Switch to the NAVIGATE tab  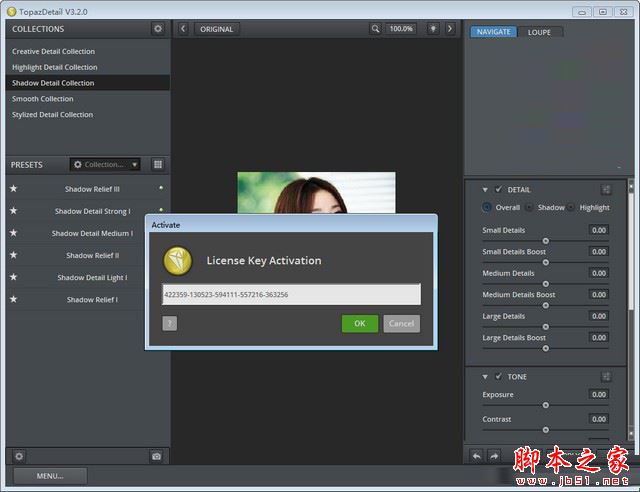coord(493,32)
